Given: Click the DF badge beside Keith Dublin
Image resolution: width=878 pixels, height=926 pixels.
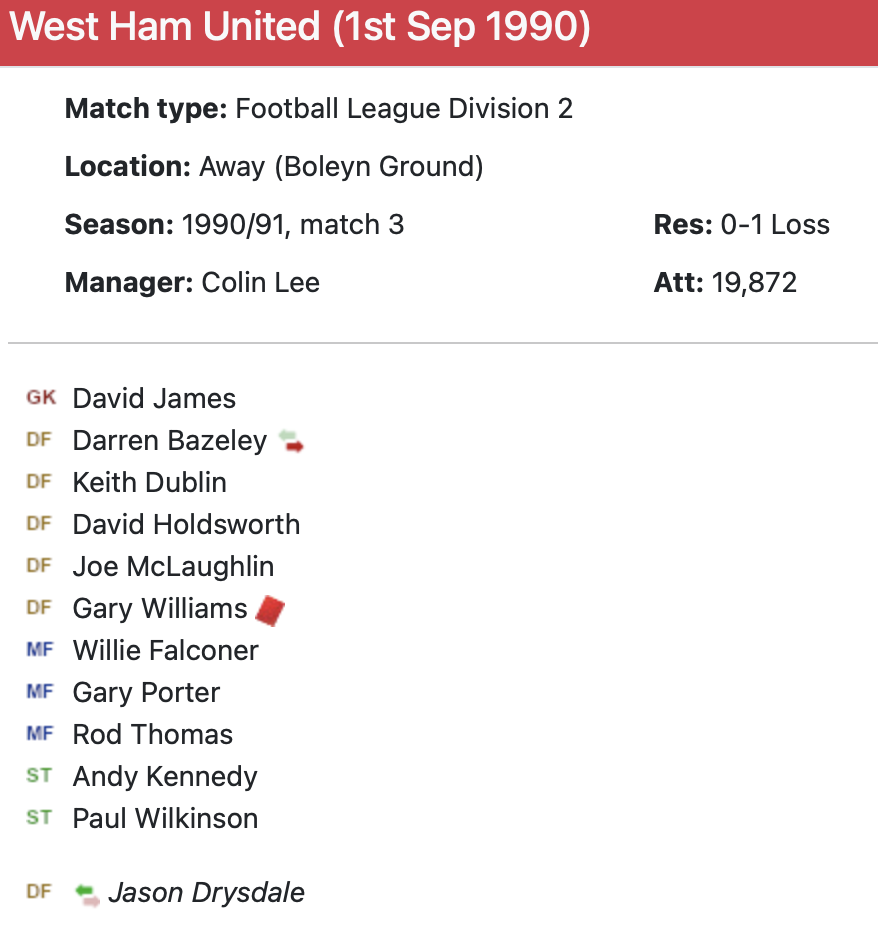Looking at the screenshot, I should pos(39,482).
